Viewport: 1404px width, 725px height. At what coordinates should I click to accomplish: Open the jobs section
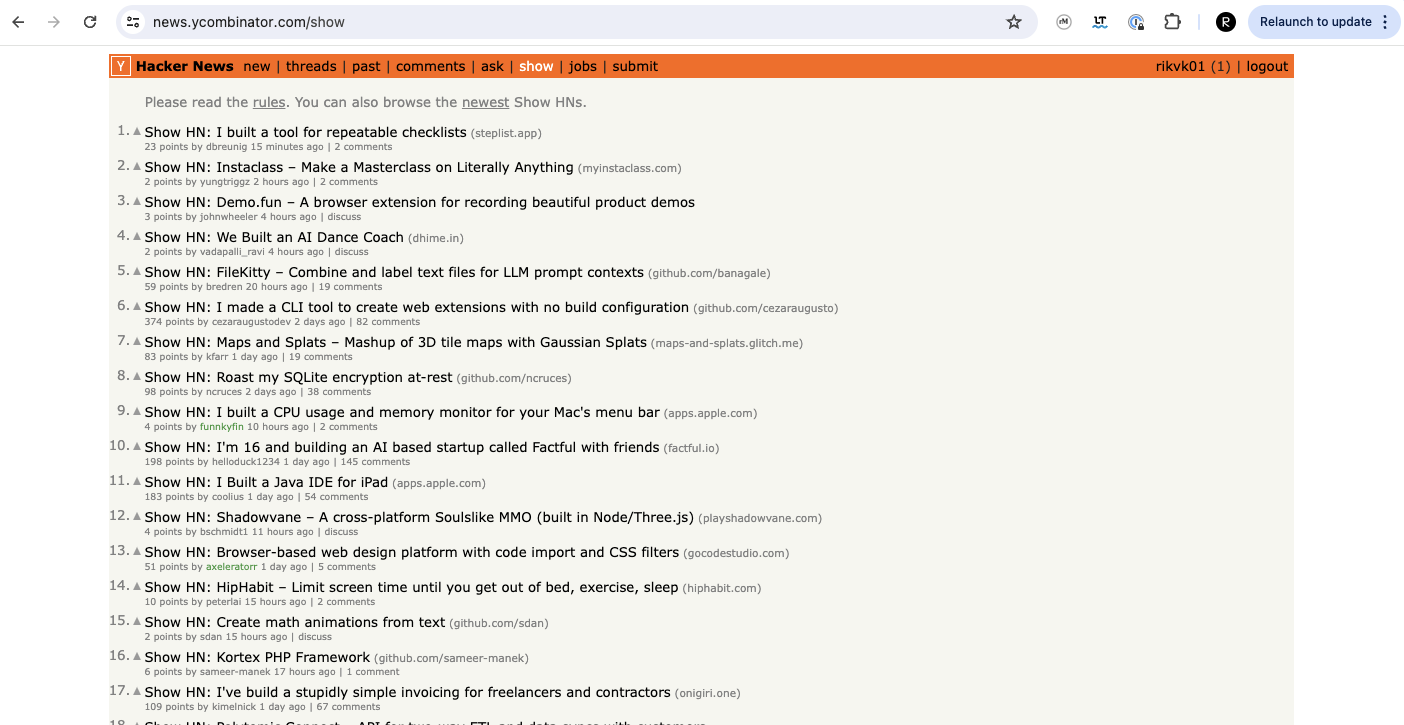click(582, 66)
